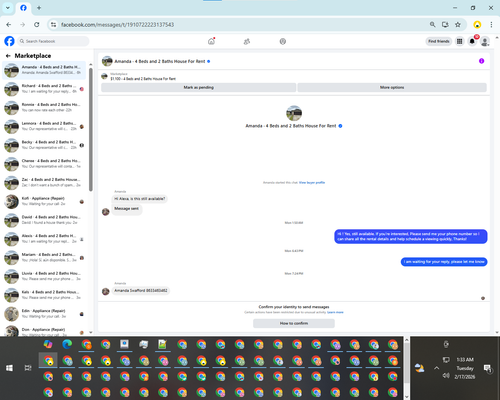Viewport: 500px width, 400px height.
Task: Click the chat list scrollbar
Action: pos(91,129)
